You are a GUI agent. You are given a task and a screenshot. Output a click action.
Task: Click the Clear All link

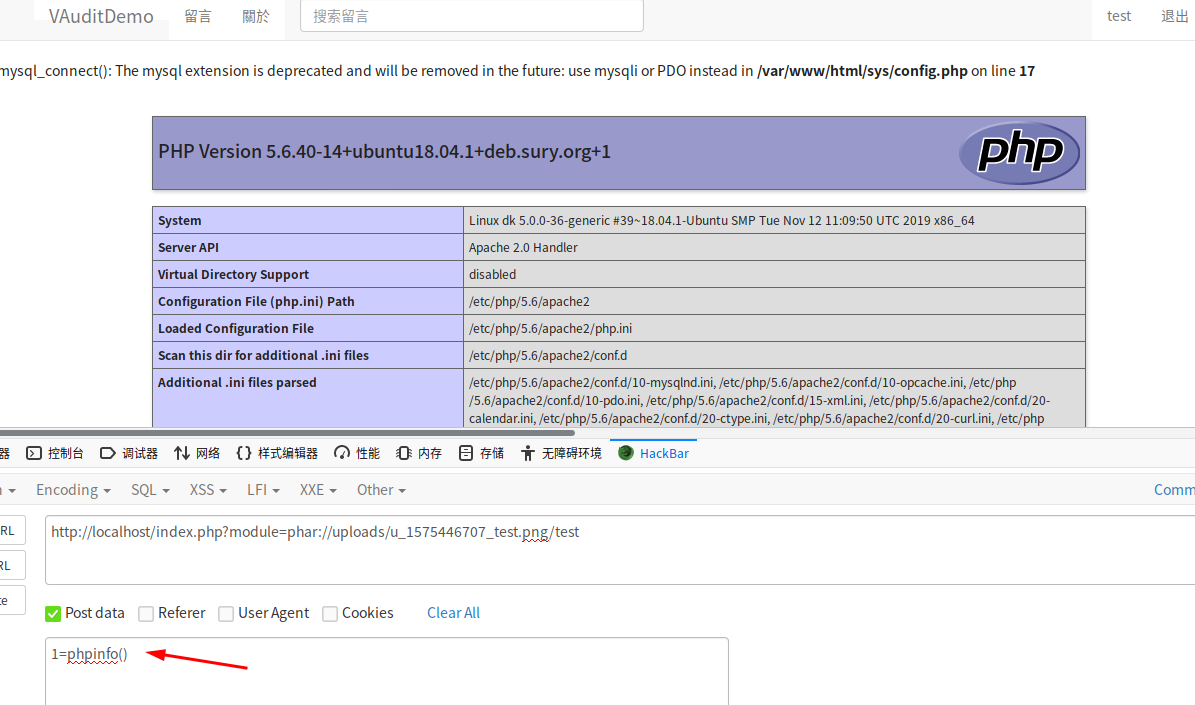pyautogui.click(x=453, y=613)
